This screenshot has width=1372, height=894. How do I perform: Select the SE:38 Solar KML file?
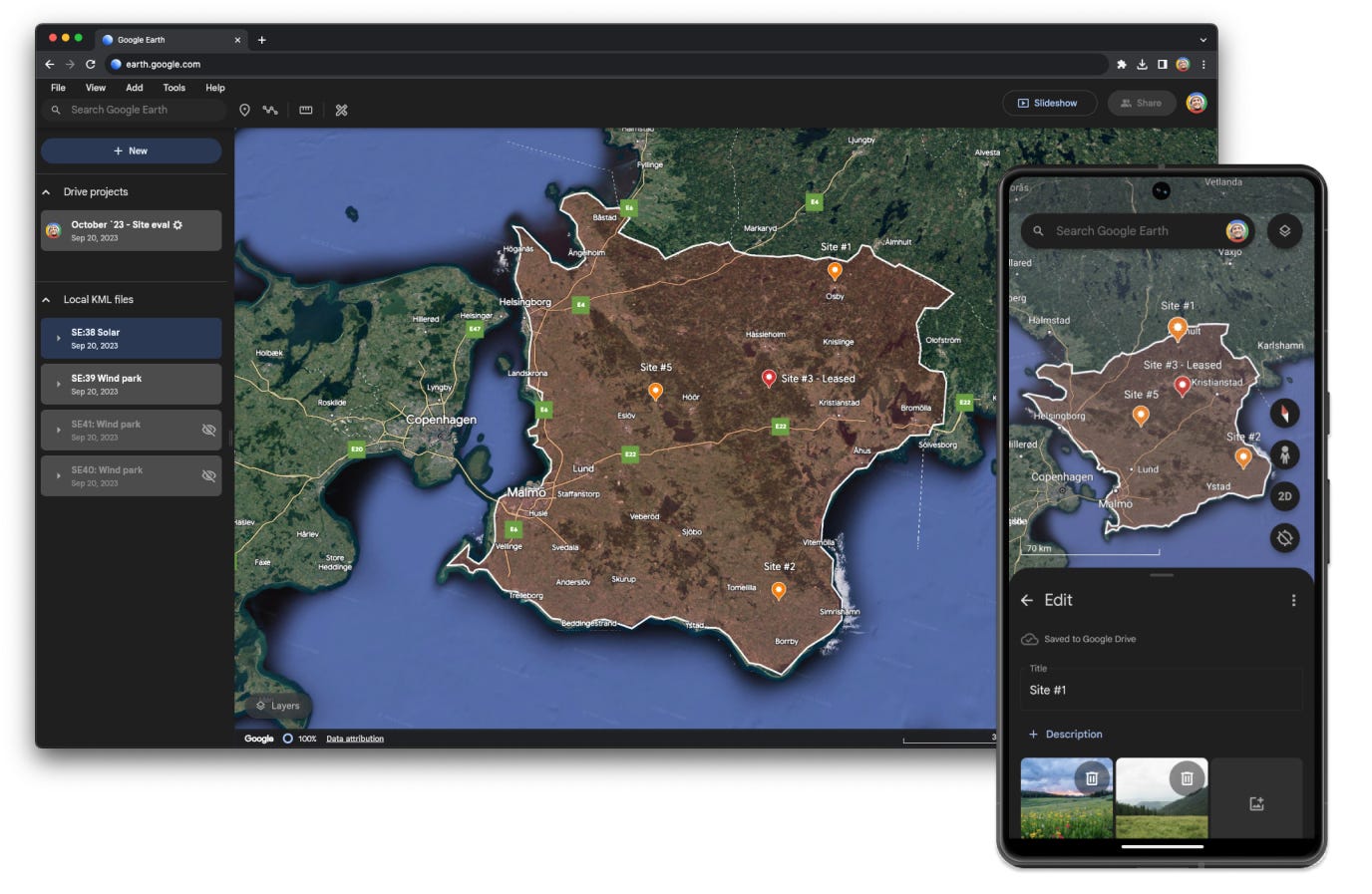pyautogui.click(x=131, y=338)
